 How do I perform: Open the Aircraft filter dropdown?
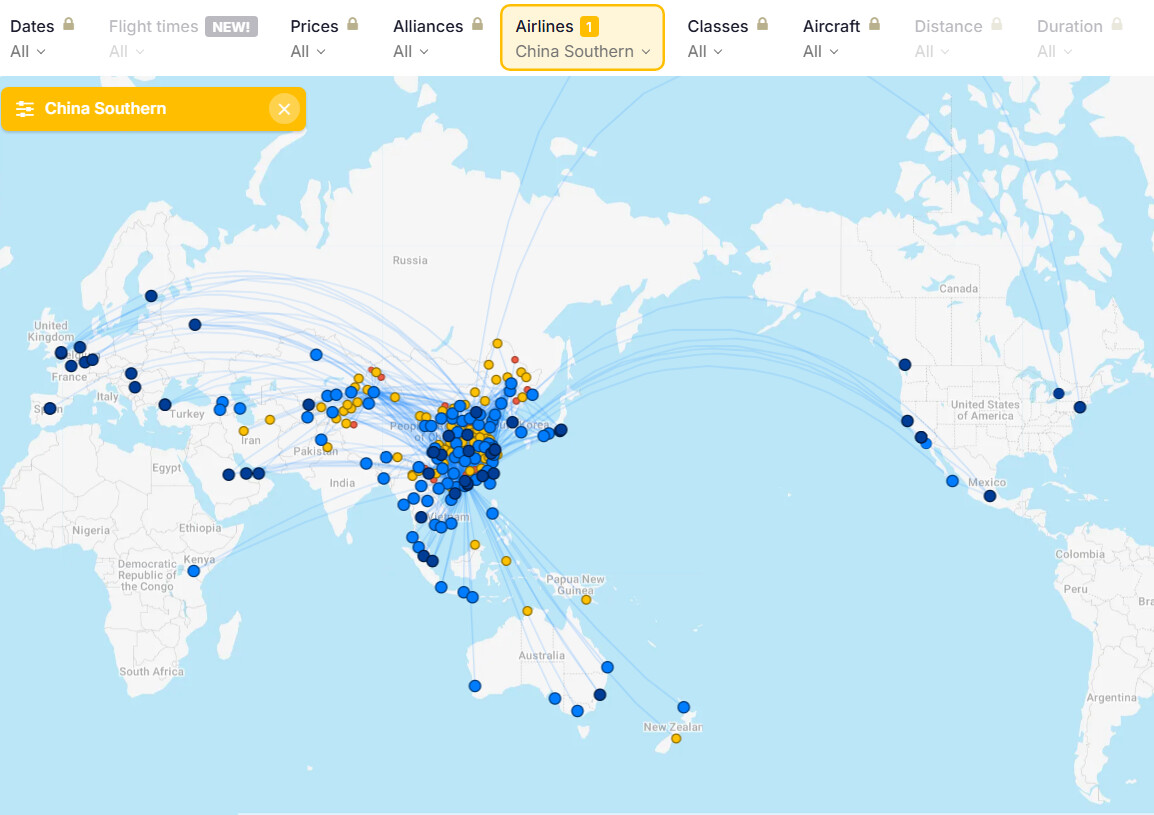pyautogui.click(x=841, y=38)
